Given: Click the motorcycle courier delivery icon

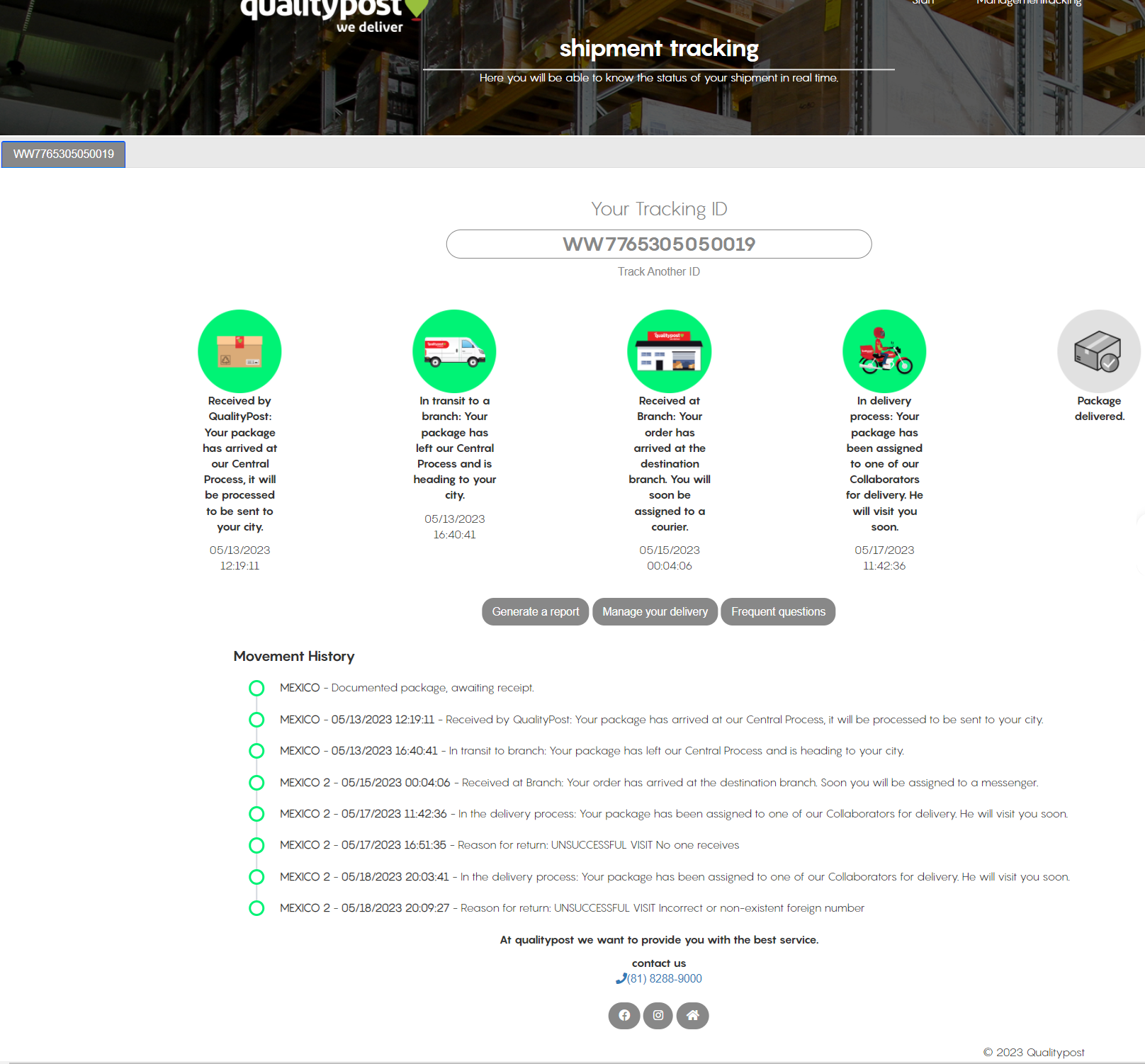Looking at the screenshot, I should point(884,351).
